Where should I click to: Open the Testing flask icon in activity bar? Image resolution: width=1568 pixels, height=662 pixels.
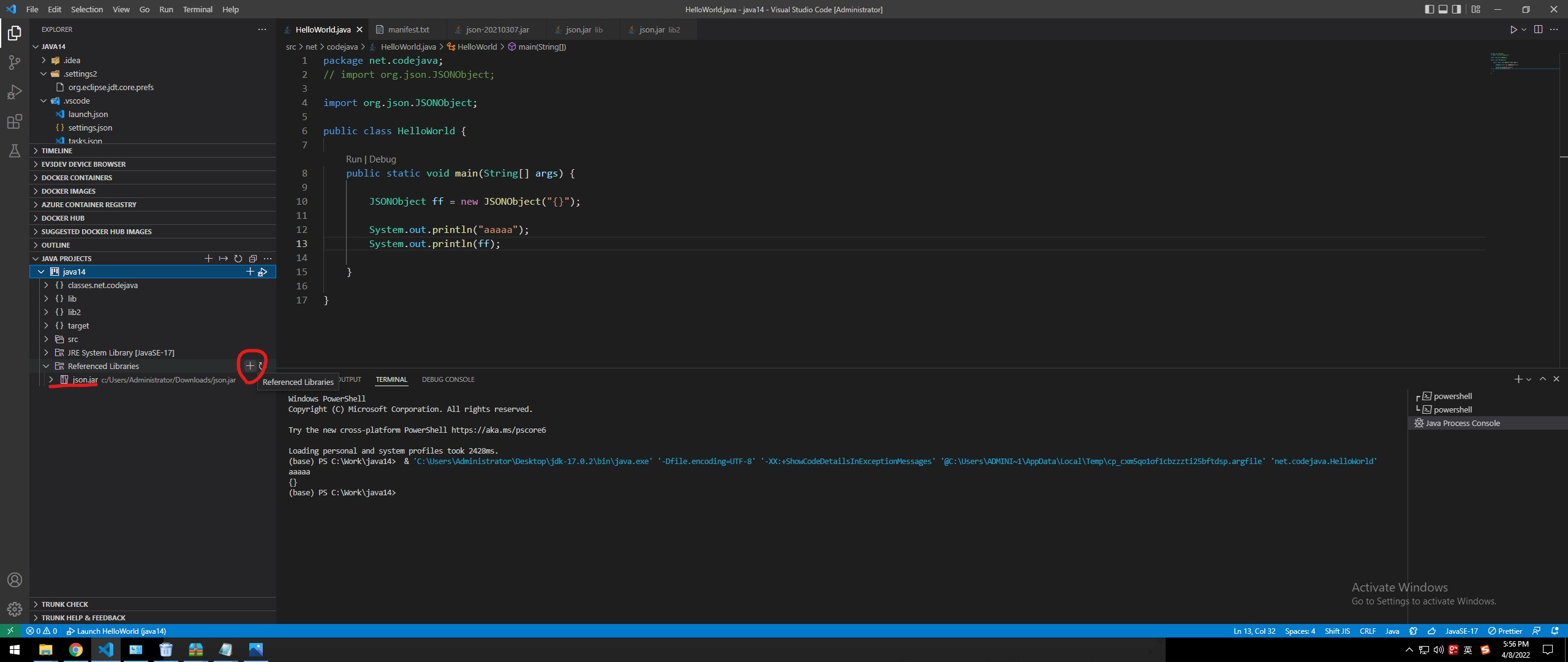(15, 151)
